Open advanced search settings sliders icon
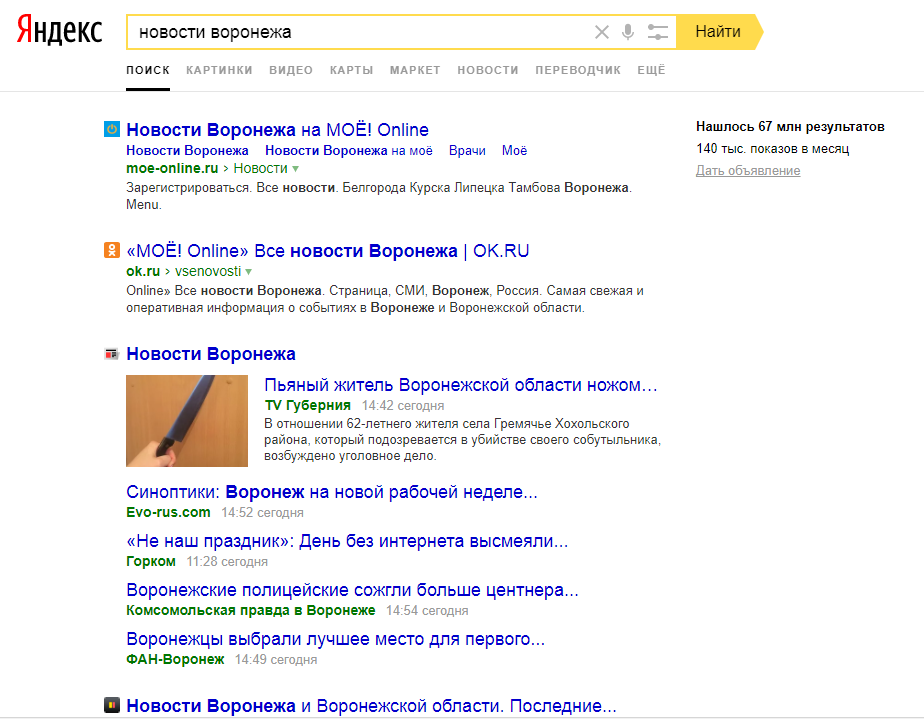The height and width of the screenshot is (719, 924). point(658,32)
